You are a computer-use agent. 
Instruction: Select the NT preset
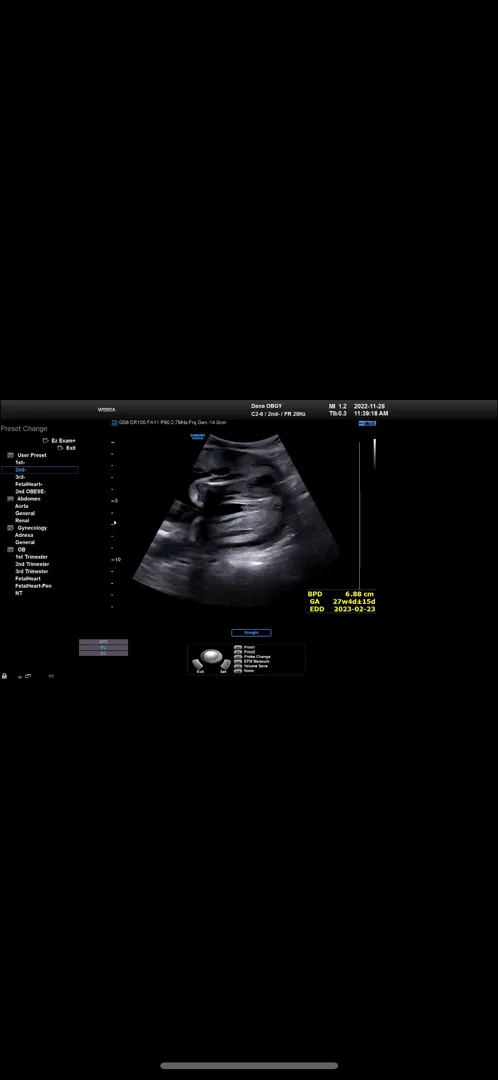(19, 593)
